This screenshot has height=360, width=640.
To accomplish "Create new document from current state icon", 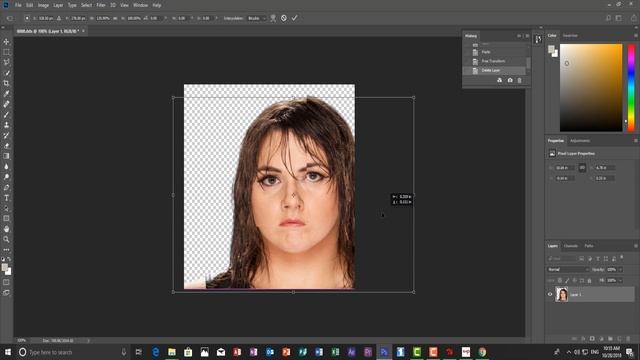I will click(x=500, y=80).
